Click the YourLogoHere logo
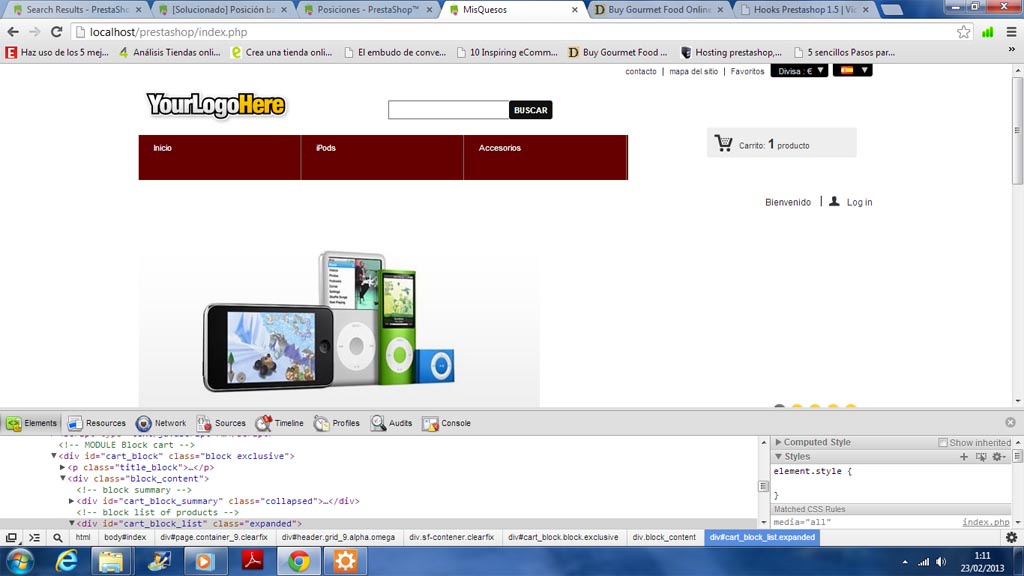Screen dimensions: 1024x576 click(216, 105)
